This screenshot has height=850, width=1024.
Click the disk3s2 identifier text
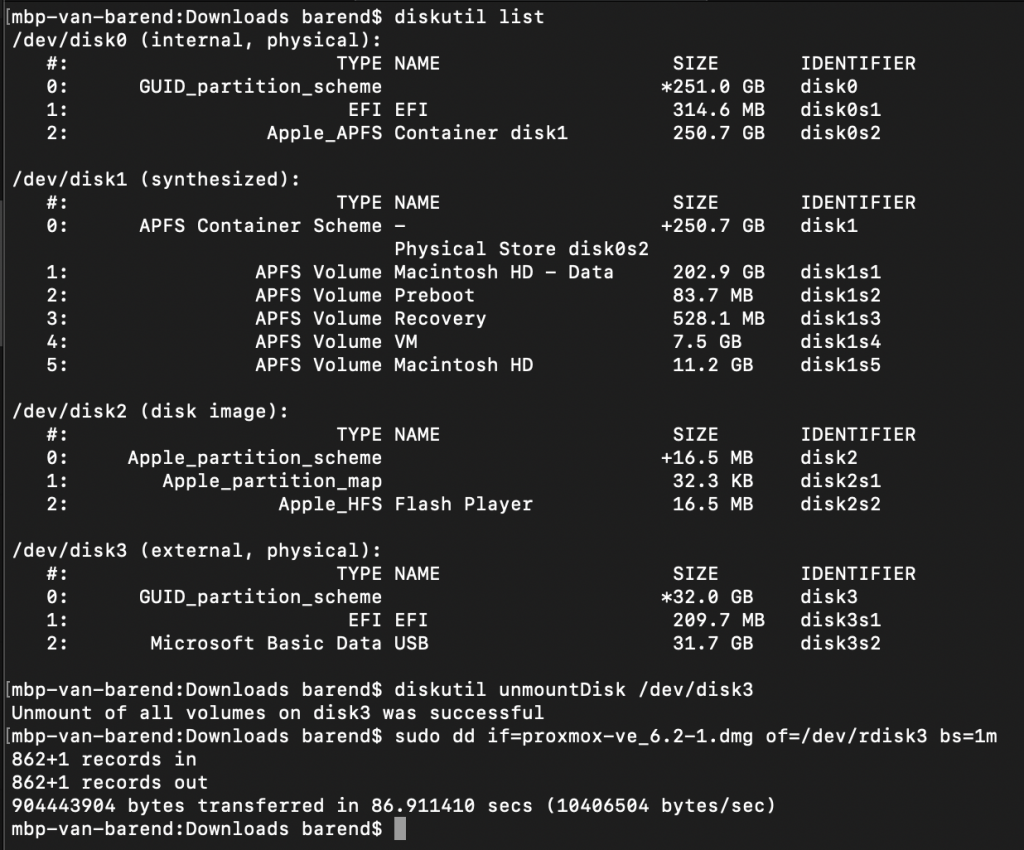coord(840,643)
